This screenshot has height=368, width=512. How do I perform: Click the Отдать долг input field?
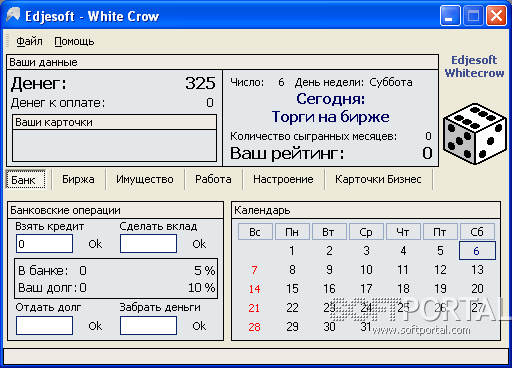click(x=44, y=326)
